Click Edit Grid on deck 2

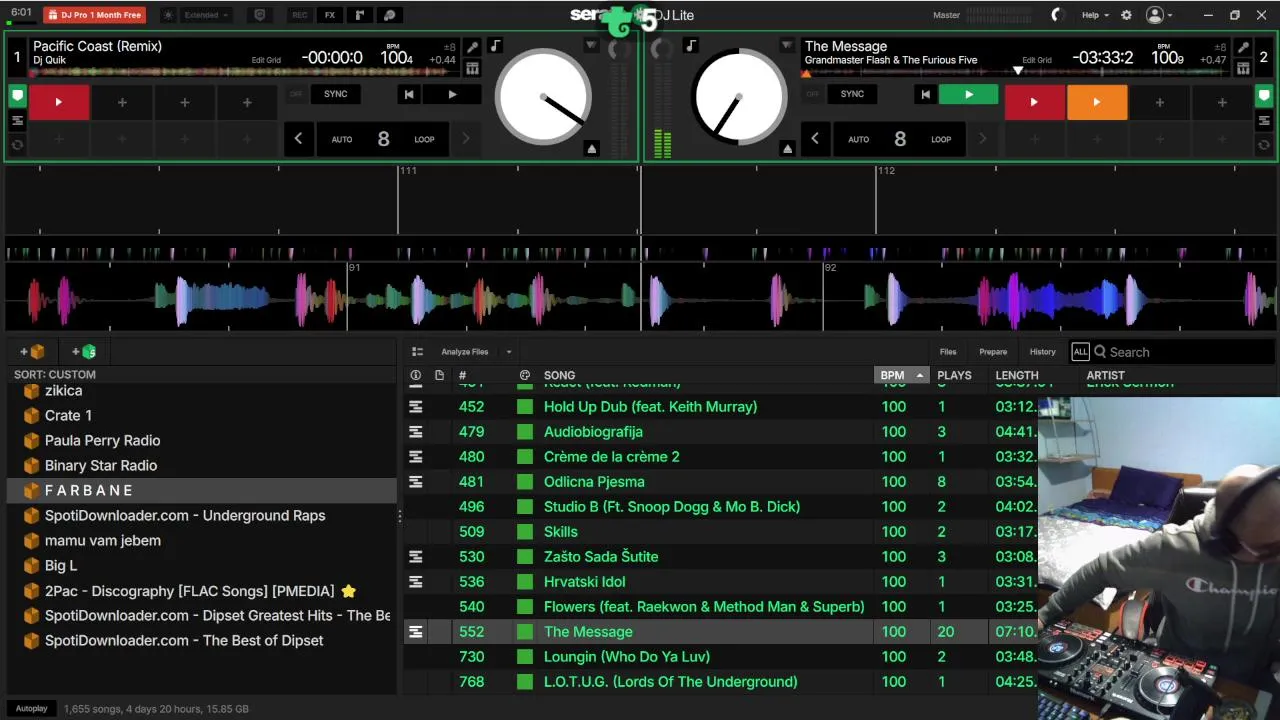1036,60
